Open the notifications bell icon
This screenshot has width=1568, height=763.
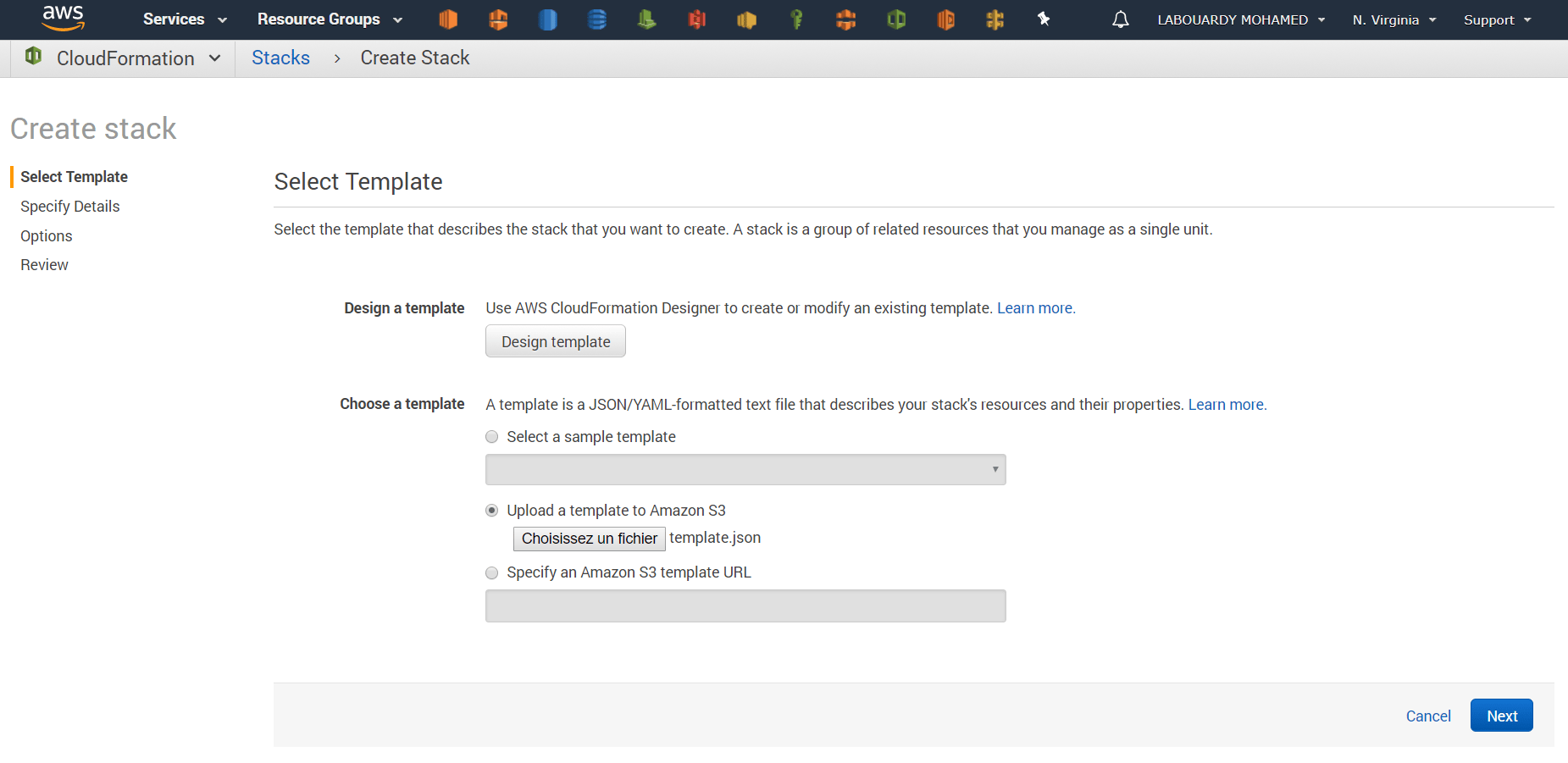[x=1120, y=19]
